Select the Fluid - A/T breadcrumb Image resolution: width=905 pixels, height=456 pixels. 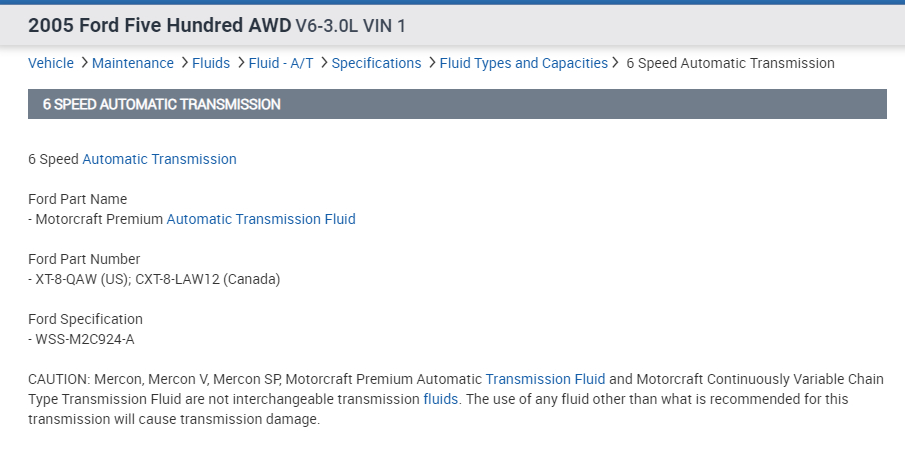coord(281,63)
